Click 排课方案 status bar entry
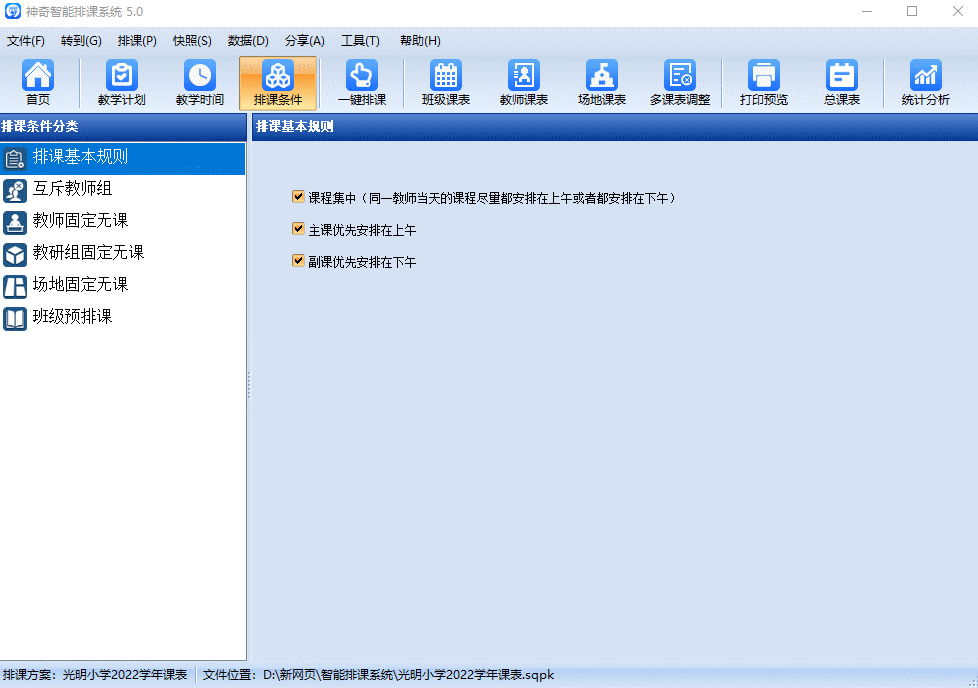 tap(95, 675)
